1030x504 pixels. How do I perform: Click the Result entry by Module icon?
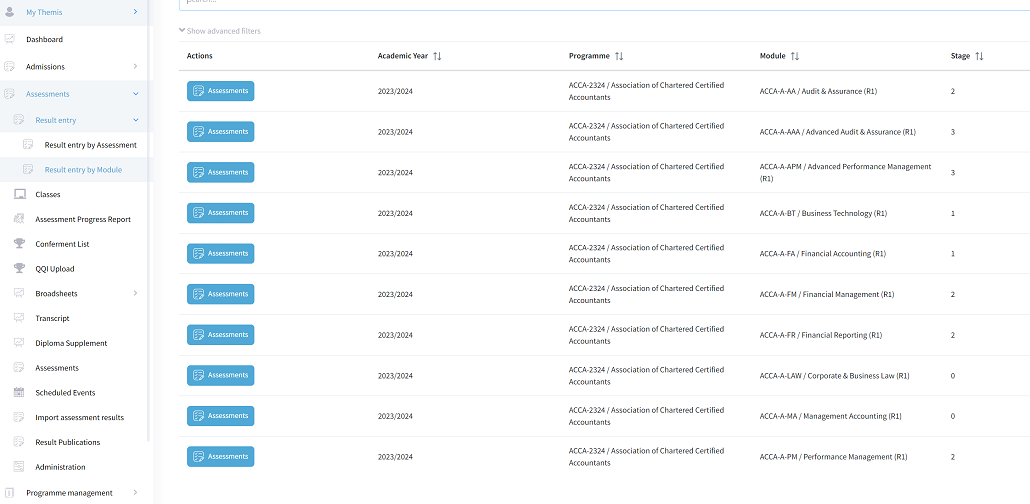28,170
